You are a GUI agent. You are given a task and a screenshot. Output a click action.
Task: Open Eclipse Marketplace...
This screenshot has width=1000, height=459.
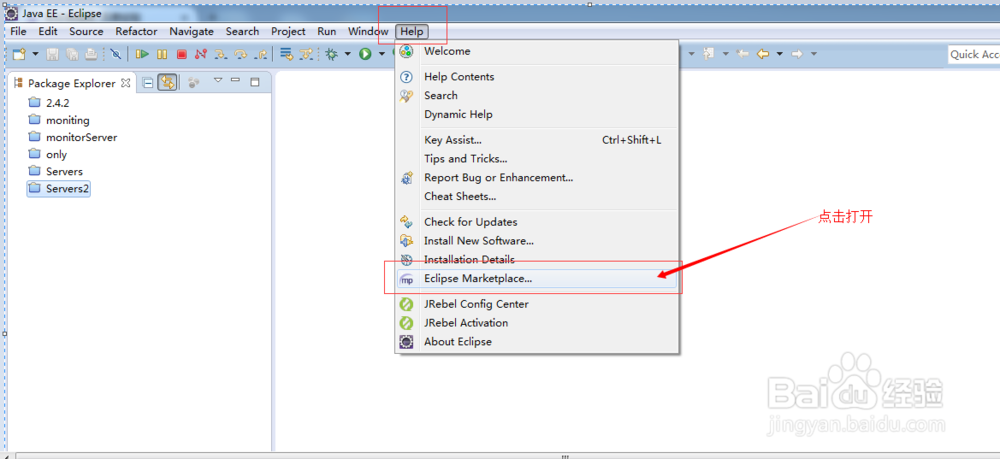[x=537, y=279]
